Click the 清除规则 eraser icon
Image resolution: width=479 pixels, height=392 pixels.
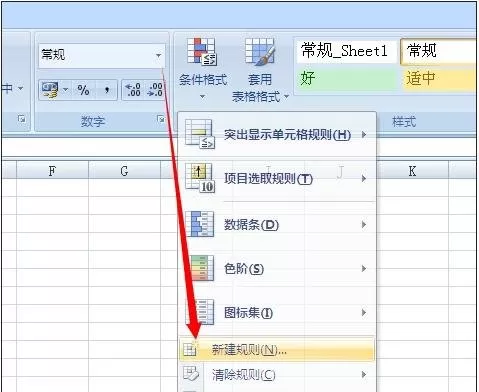coord(191,374)
